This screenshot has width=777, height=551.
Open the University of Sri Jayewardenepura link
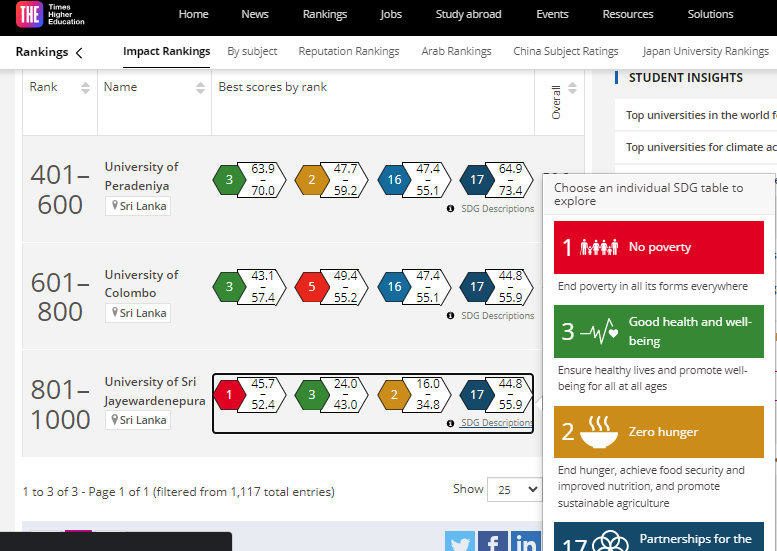point(155,391)
